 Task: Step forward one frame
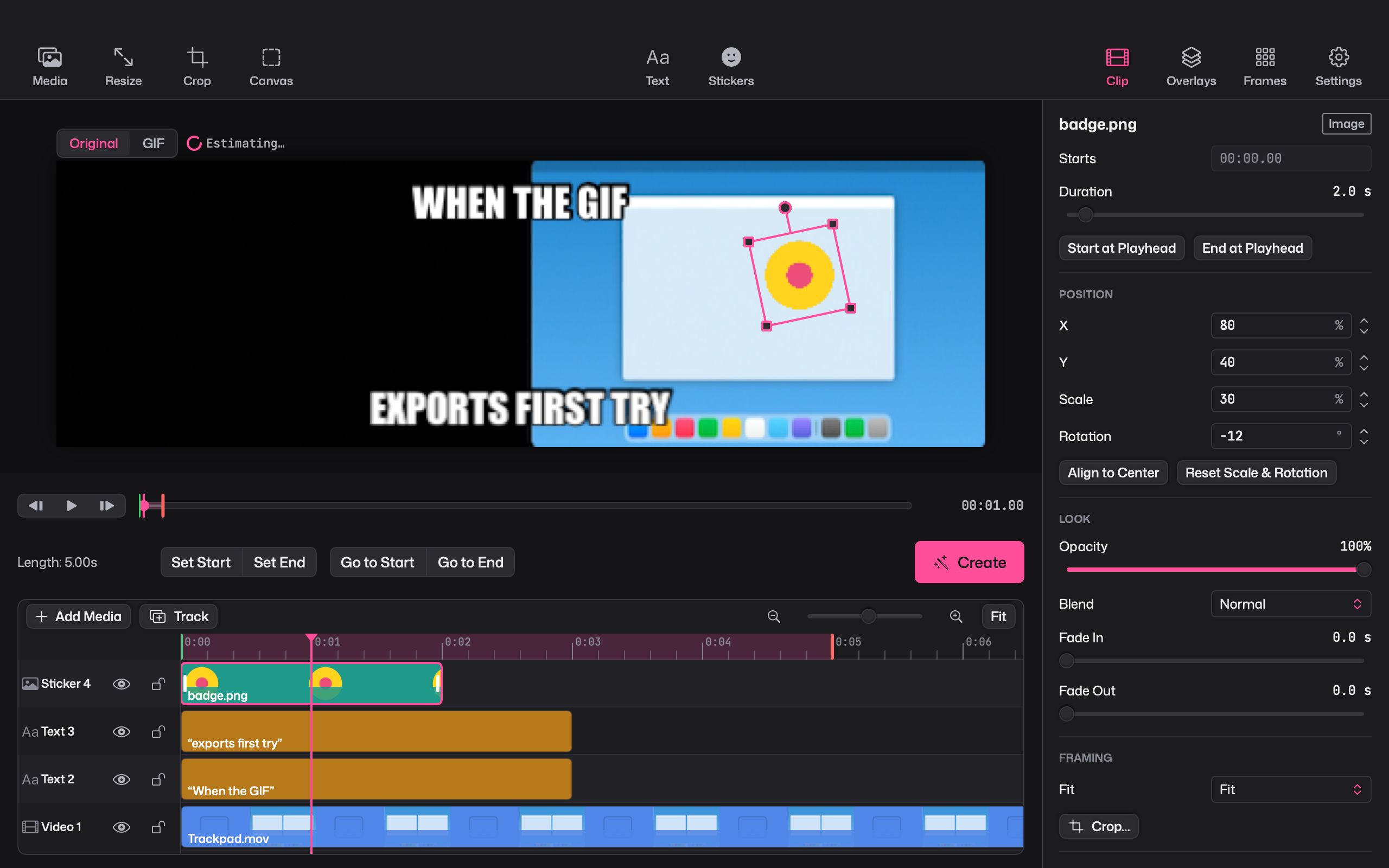click(107, 505)
